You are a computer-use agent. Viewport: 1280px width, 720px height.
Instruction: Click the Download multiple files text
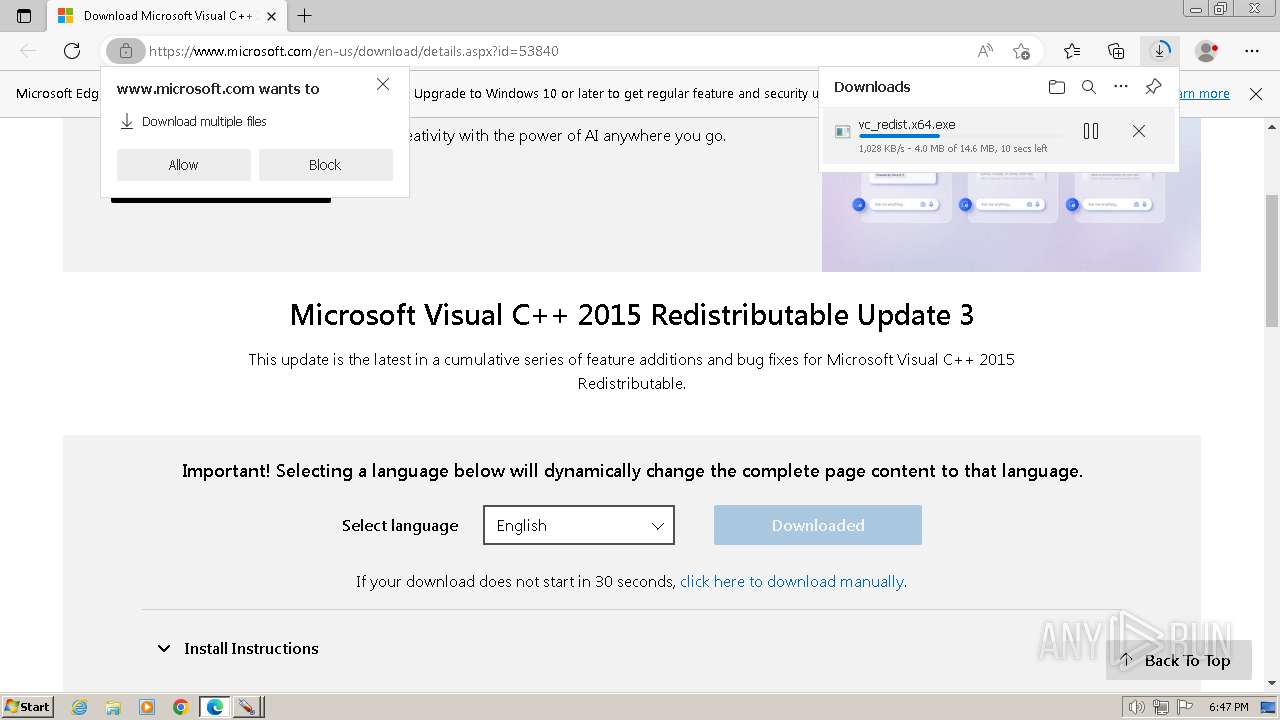click(204, 121)
